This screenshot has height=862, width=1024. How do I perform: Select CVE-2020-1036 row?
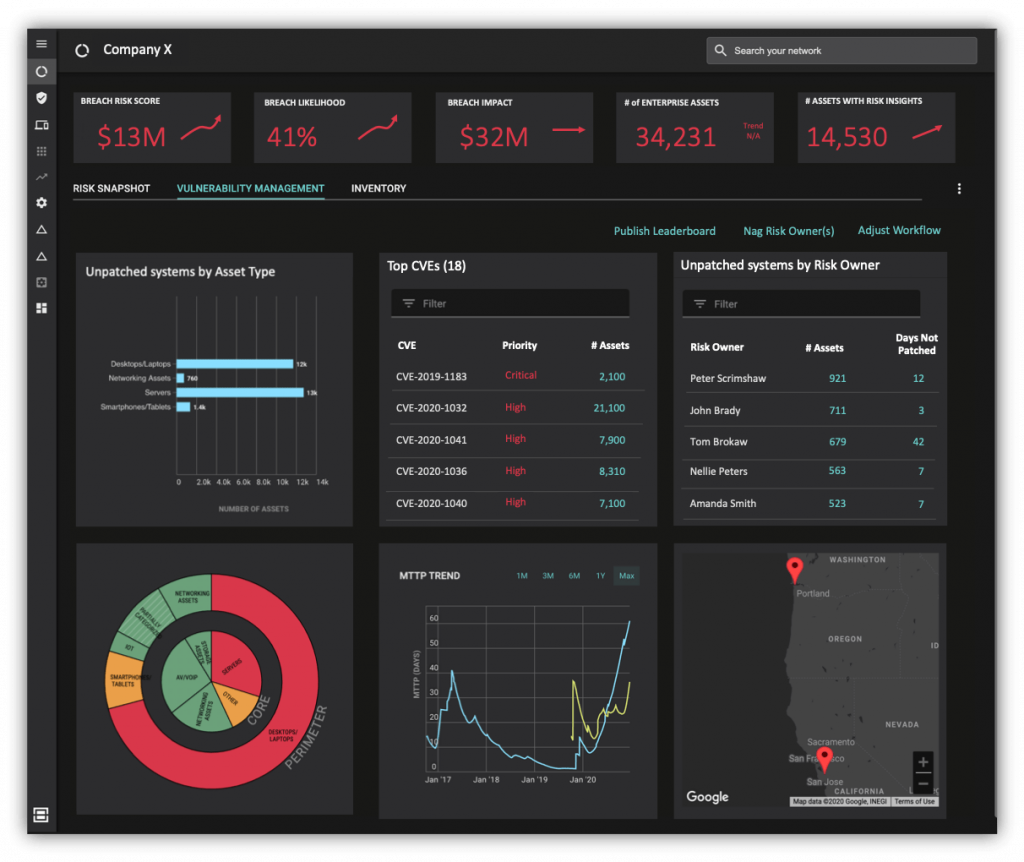514,471
